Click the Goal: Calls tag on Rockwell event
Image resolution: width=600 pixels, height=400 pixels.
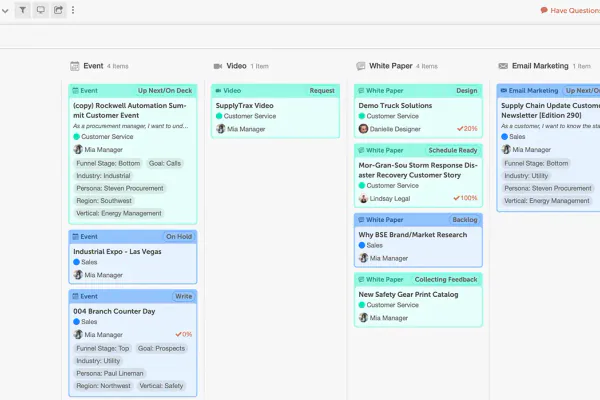click(x=165, y=163)
